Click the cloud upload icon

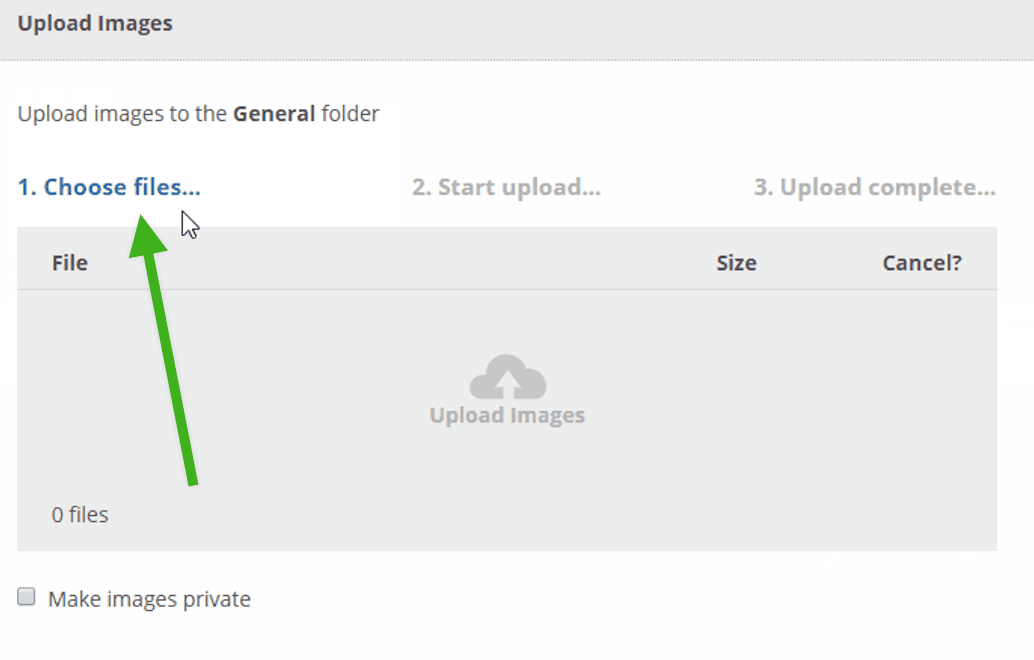508,377
